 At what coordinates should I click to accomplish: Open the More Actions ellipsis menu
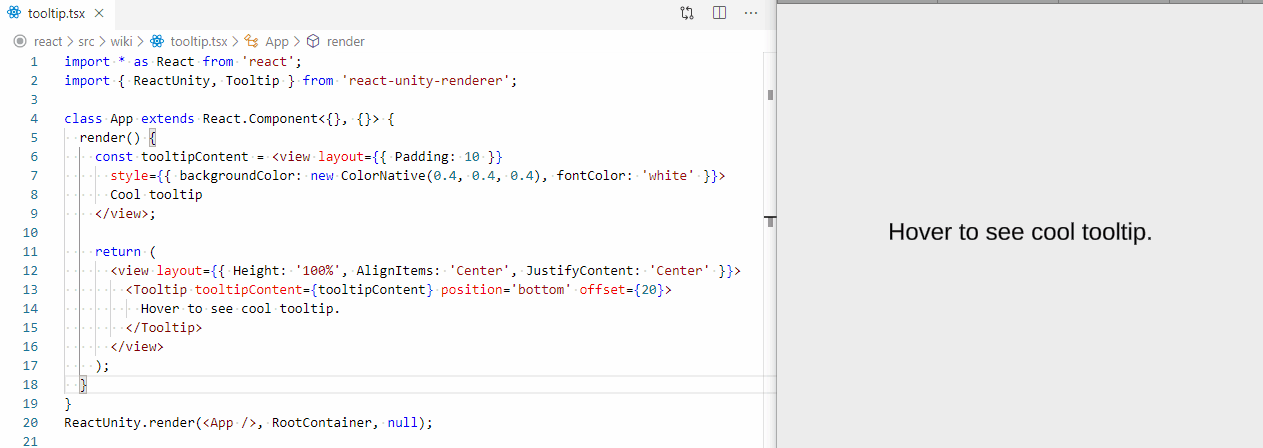point(751,13)
